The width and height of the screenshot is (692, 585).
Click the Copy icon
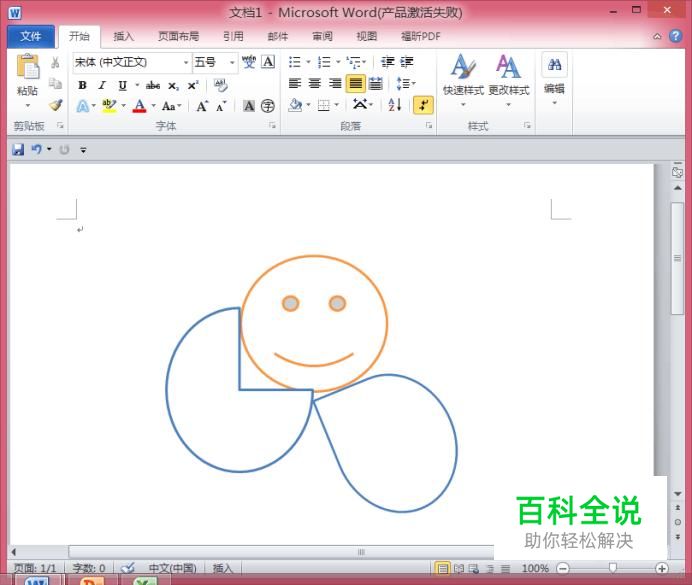[55, 83]
